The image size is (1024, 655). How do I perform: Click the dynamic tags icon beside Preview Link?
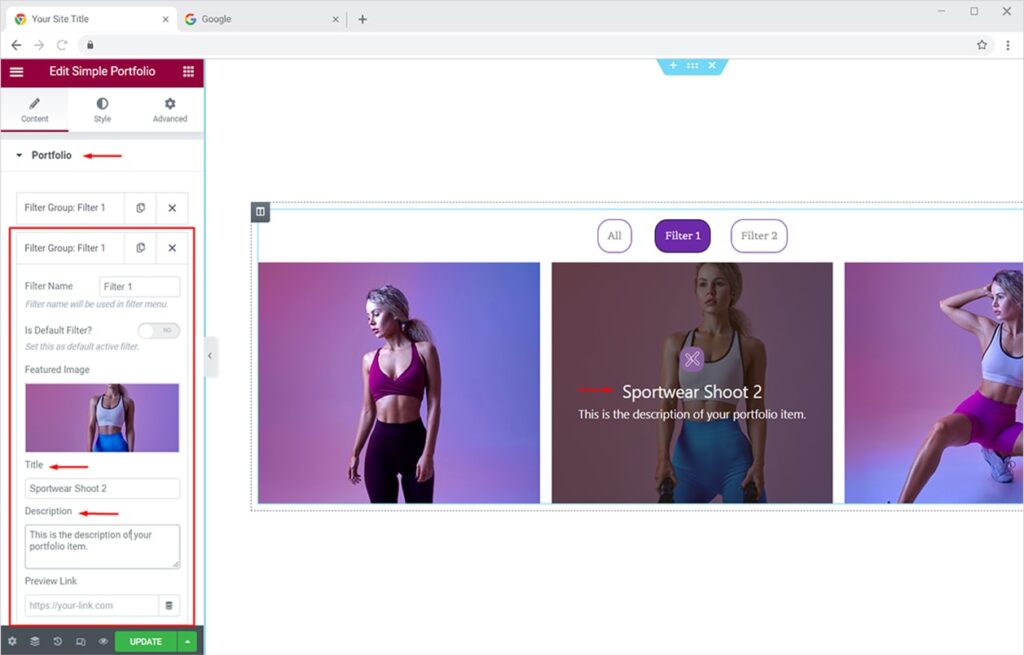[x=169, y=605]
